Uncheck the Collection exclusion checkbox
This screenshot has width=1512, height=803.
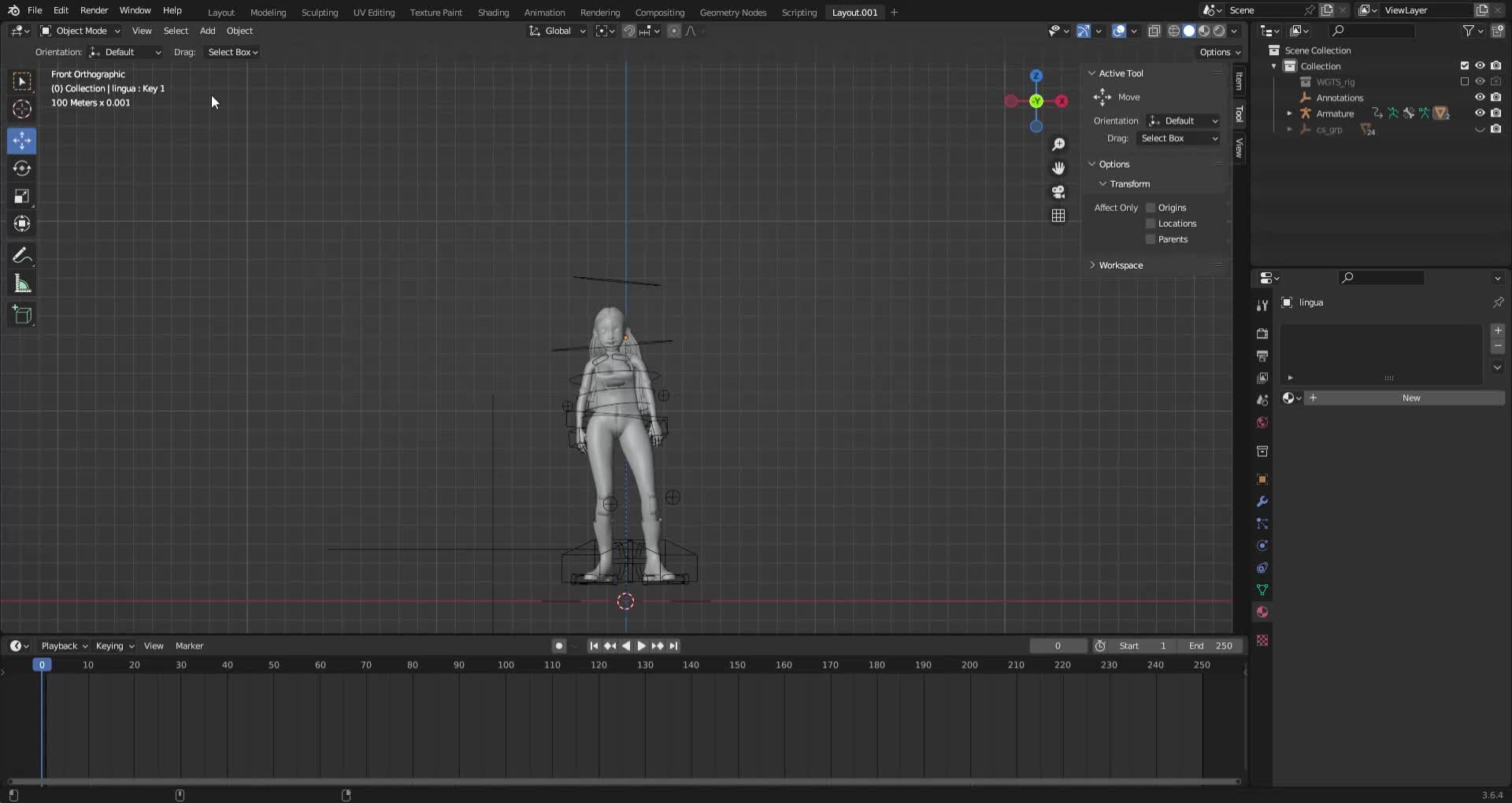point(1464,65)
